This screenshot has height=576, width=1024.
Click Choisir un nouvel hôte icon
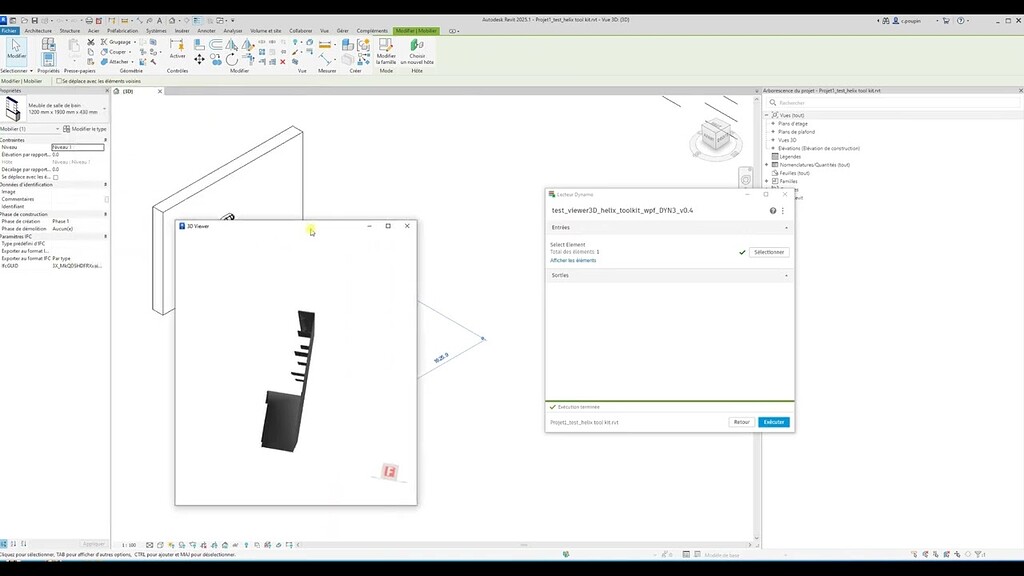click(x=417, y=51)
